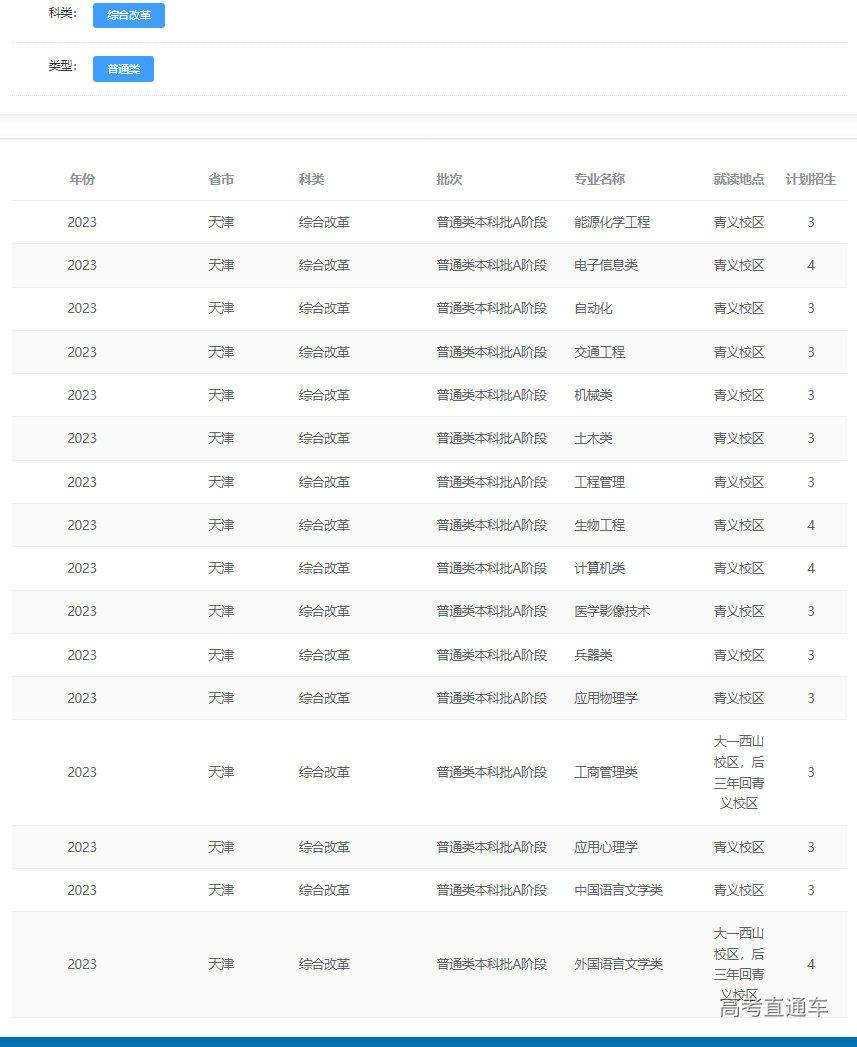The width and height of the screenshot is (857, 1047).
Task: Click the 自动化 major entry
Action: tap(593, 308)
